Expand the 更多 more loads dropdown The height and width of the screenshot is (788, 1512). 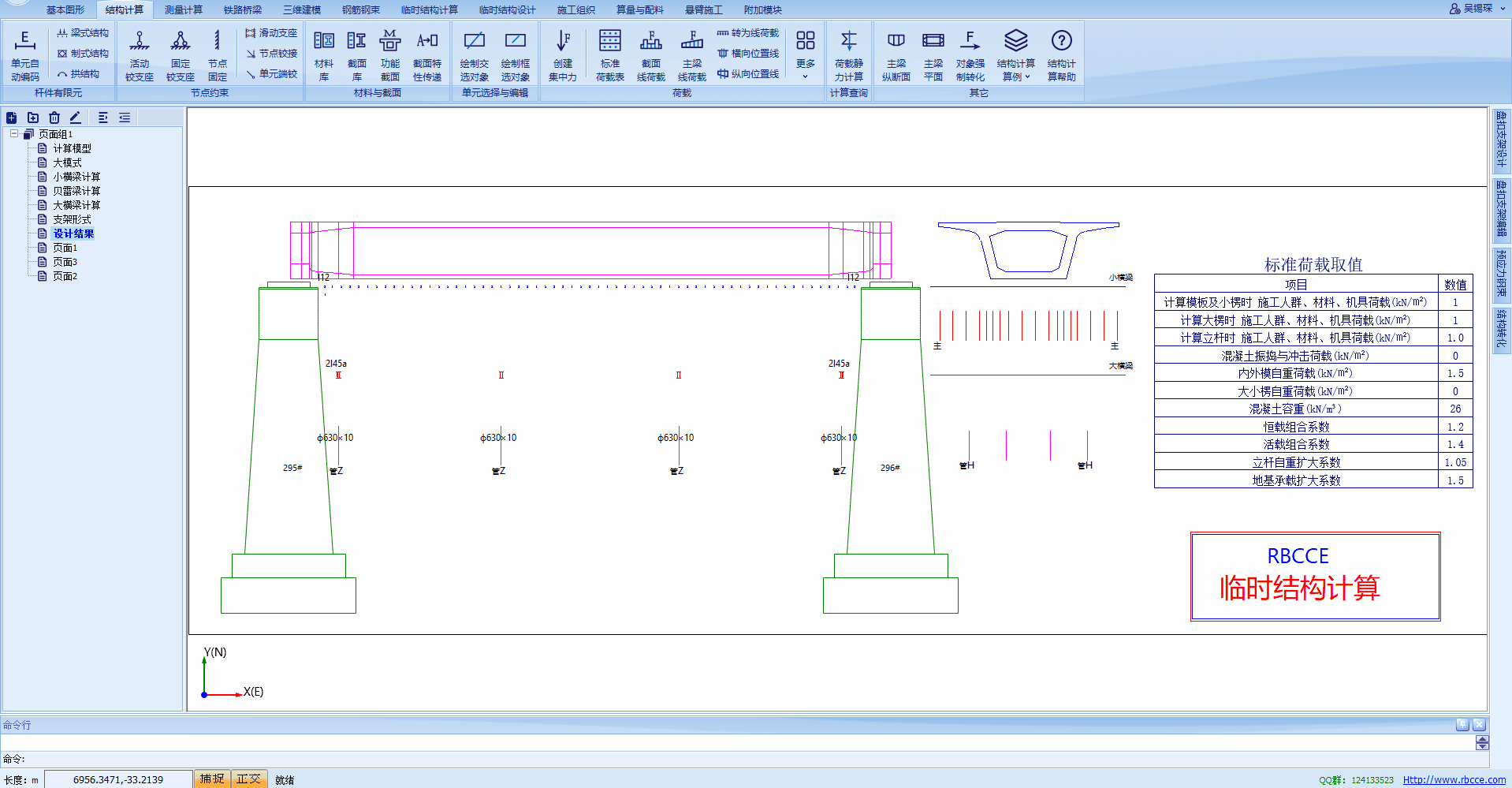click(x=805, y=55)
